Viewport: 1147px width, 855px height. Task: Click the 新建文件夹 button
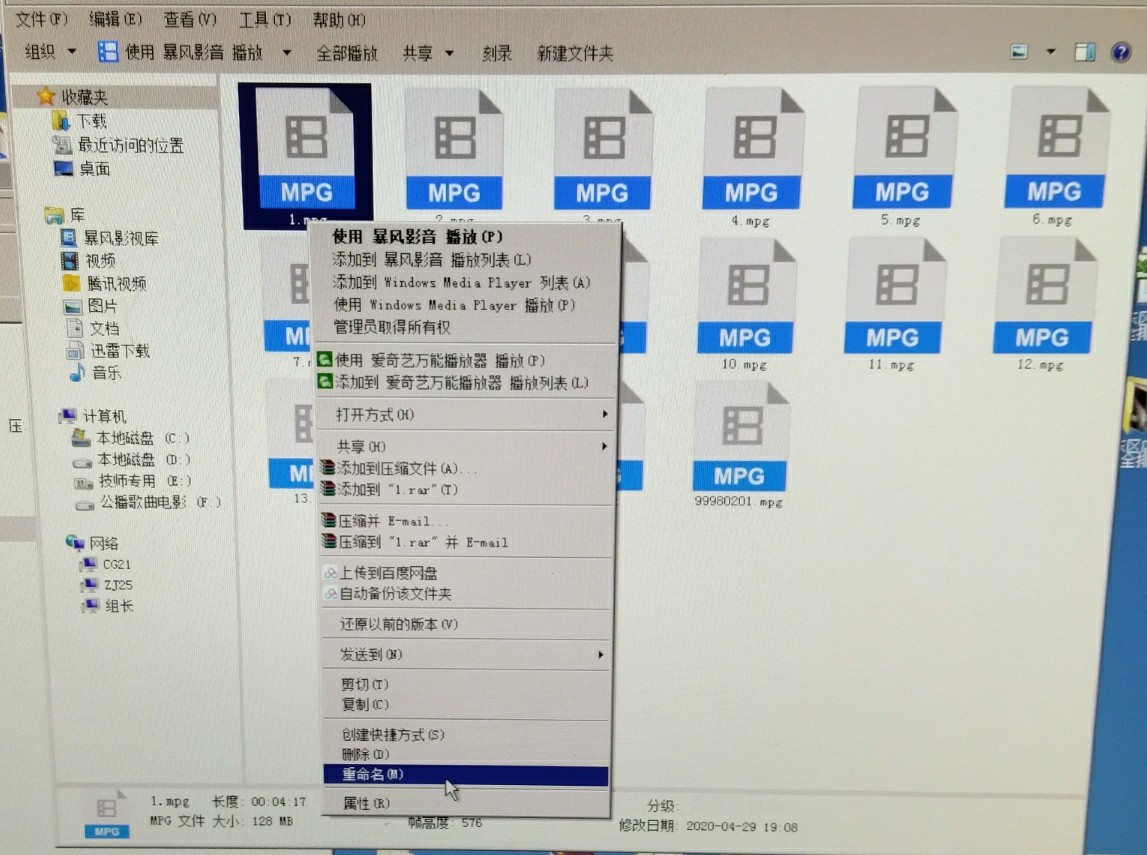[575, 52]
